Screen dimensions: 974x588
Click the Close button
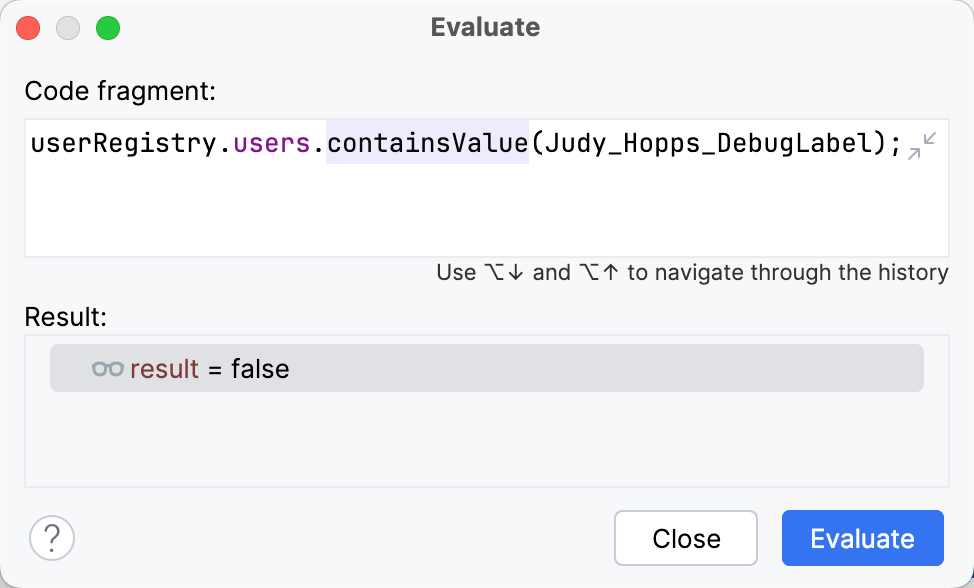(685, 538)
